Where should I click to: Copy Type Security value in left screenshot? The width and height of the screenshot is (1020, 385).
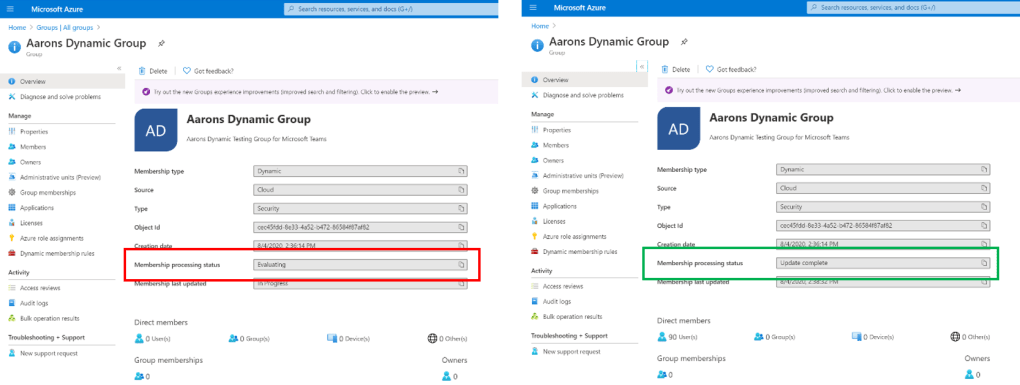tap(461, 209)
